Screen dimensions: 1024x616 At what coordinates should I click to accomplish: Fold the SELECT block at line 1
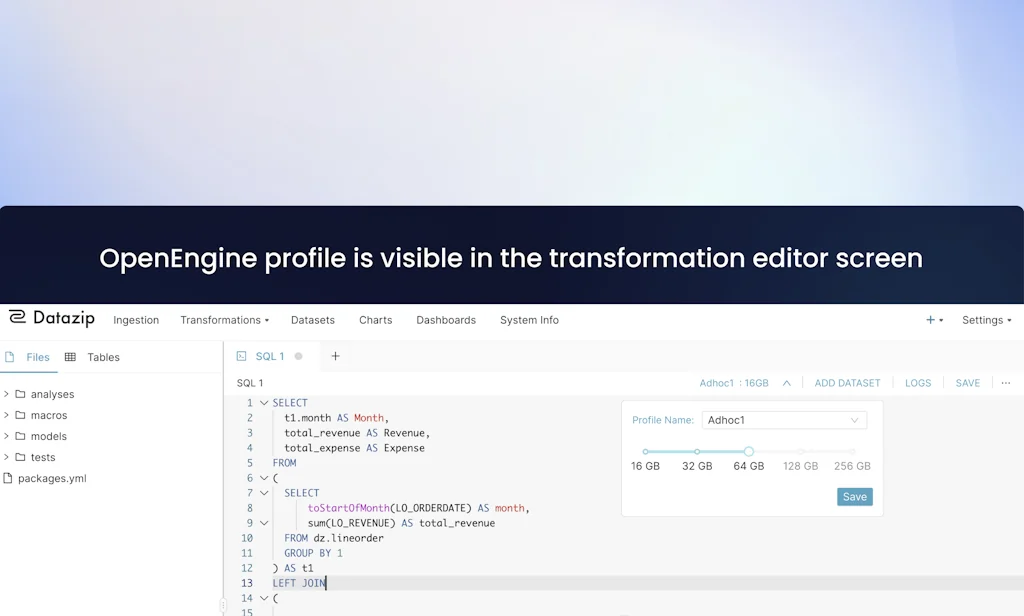[x=264, y=403]
